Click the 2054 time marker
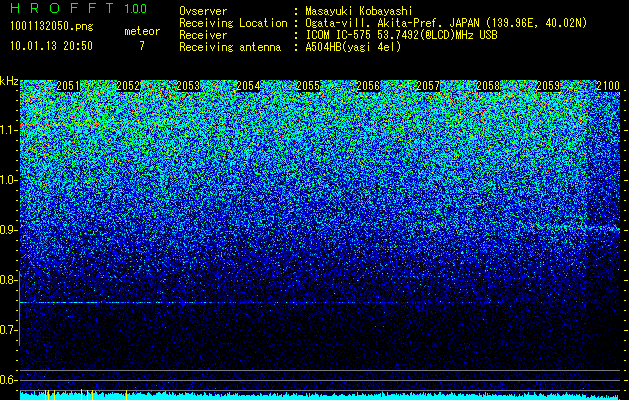Image resolution: width=629 pixels, height=400 pixels. (x=248, y=86)
